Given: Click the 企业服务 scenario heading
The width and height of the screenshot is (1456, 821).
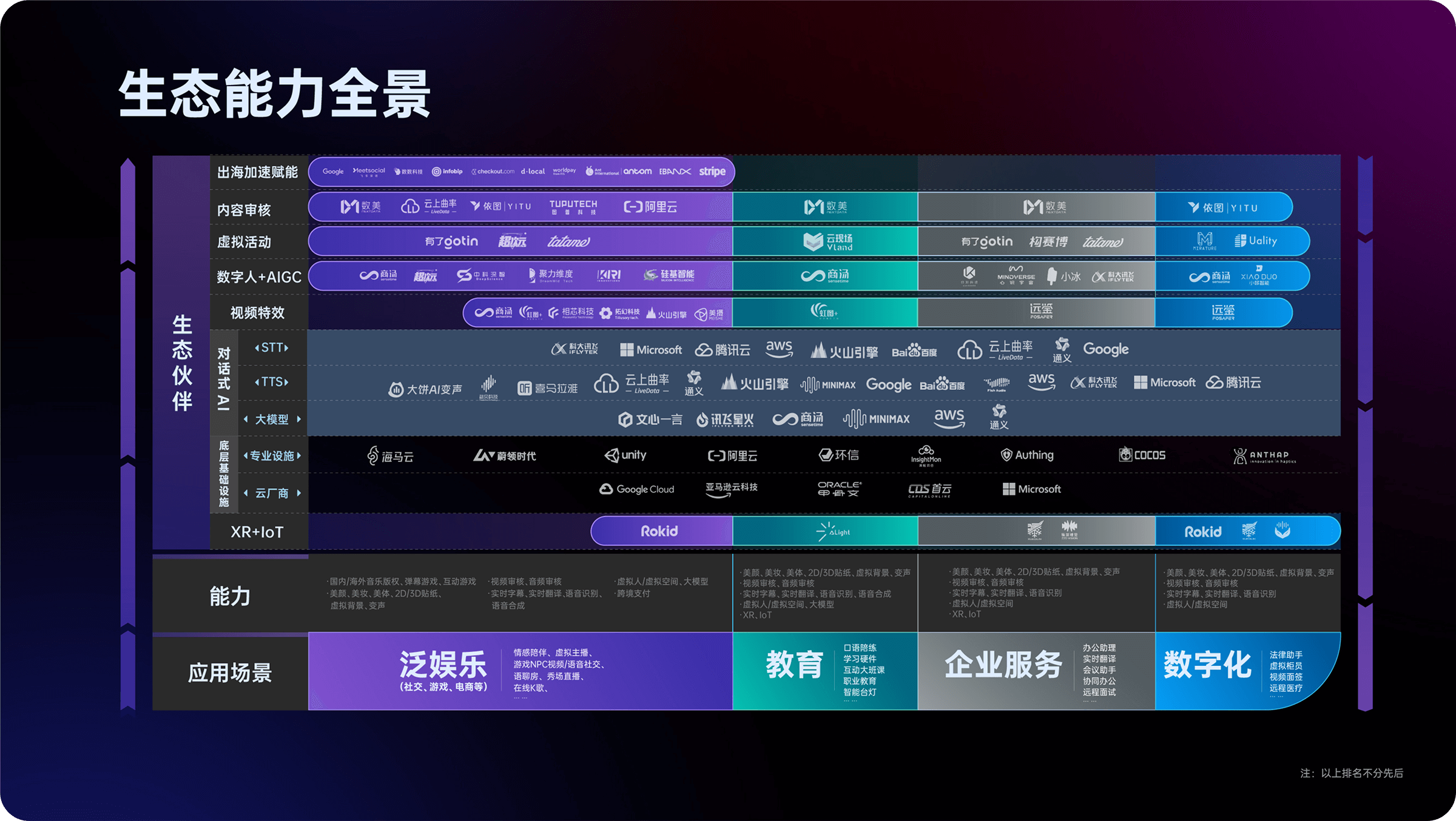Looking at the screenshot, I should [x=1003, y=665].
